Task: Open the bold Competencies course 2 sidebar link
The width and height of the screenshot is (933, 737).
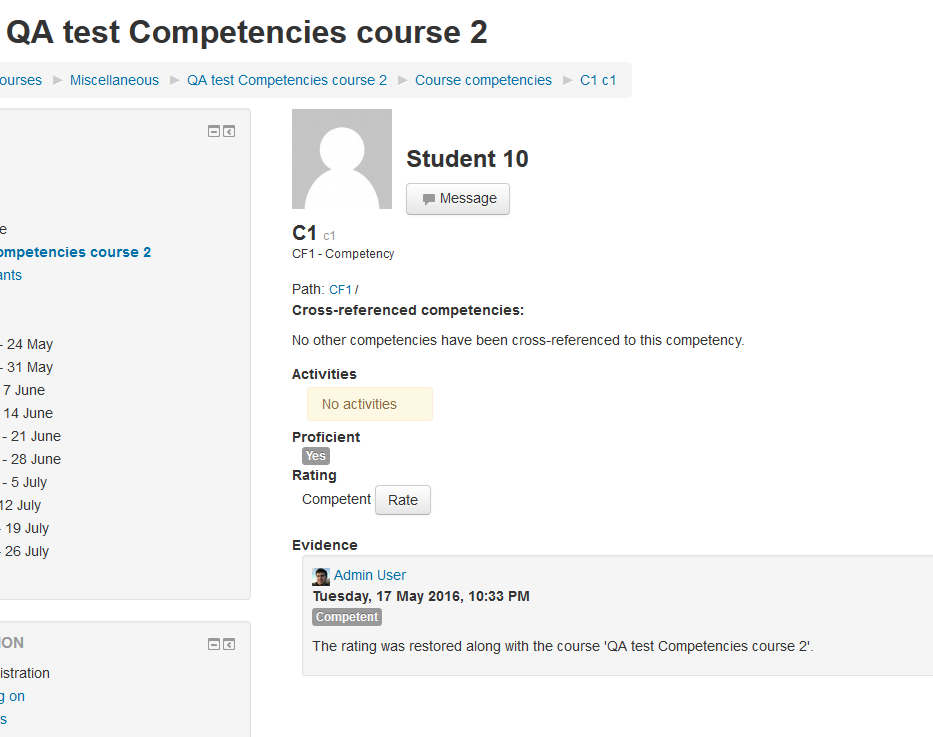Action: click(75, 252)
